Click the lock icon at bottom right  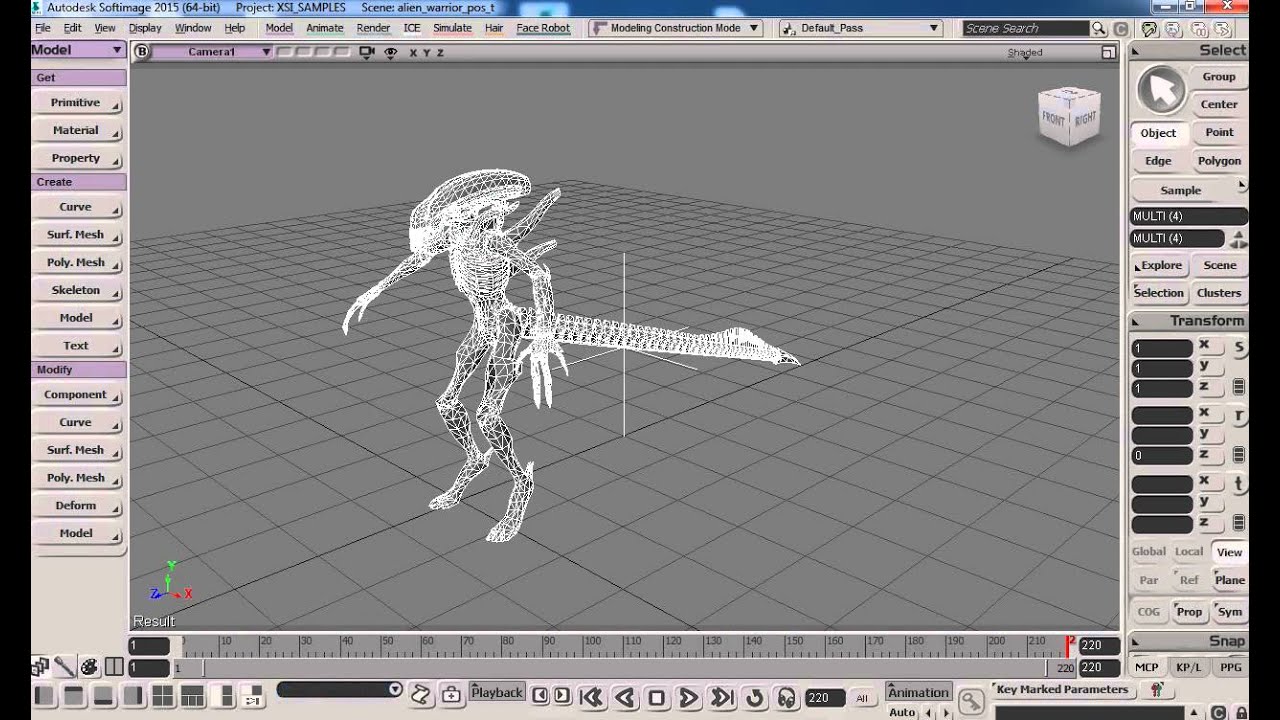click(x=1240, y=712)
